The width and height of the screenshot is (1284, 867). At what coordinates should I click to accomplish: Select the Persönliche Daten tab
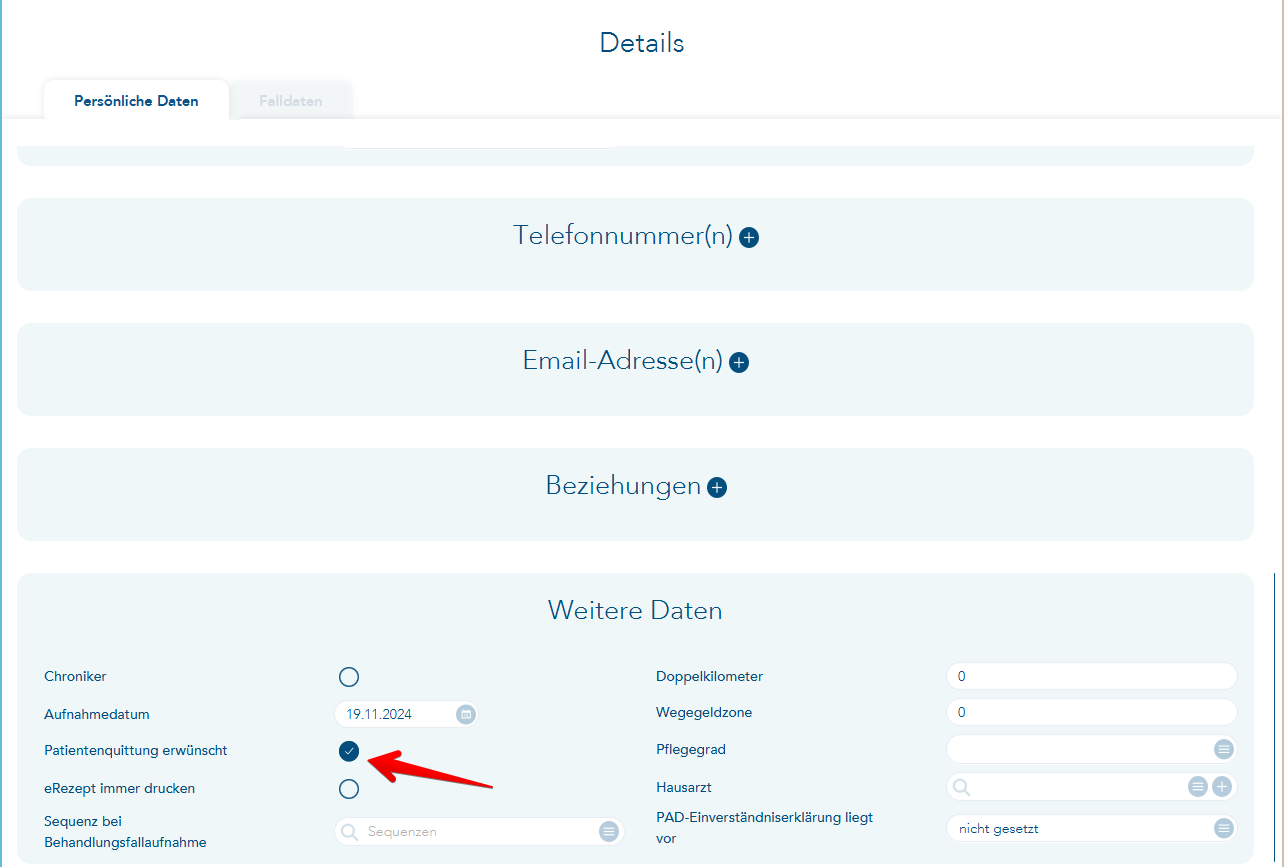tap(136, 100)
